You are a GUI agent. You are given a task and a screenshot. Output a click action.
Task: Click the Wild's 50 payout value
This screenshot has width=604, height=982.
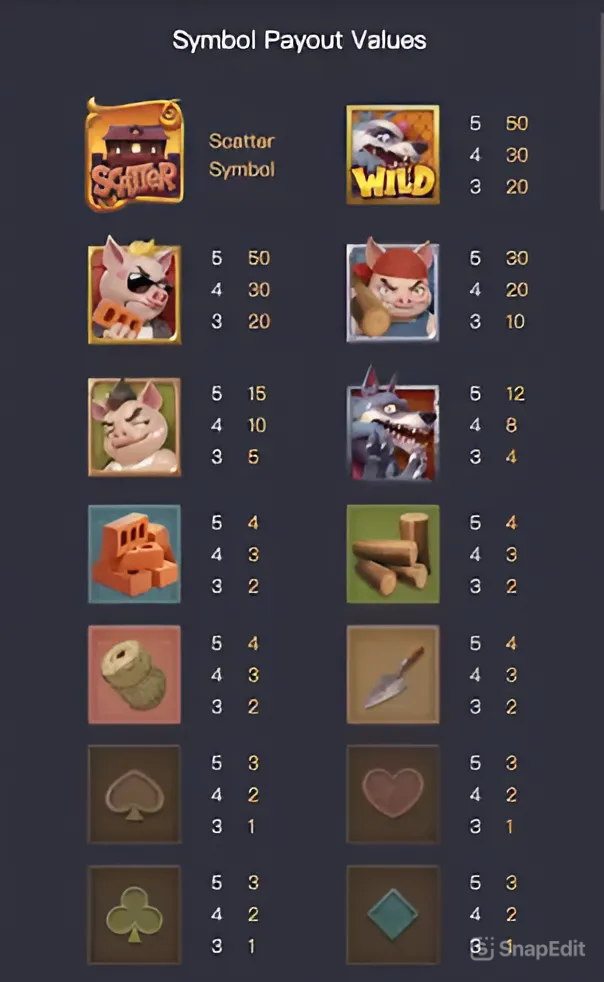point(517,123)
